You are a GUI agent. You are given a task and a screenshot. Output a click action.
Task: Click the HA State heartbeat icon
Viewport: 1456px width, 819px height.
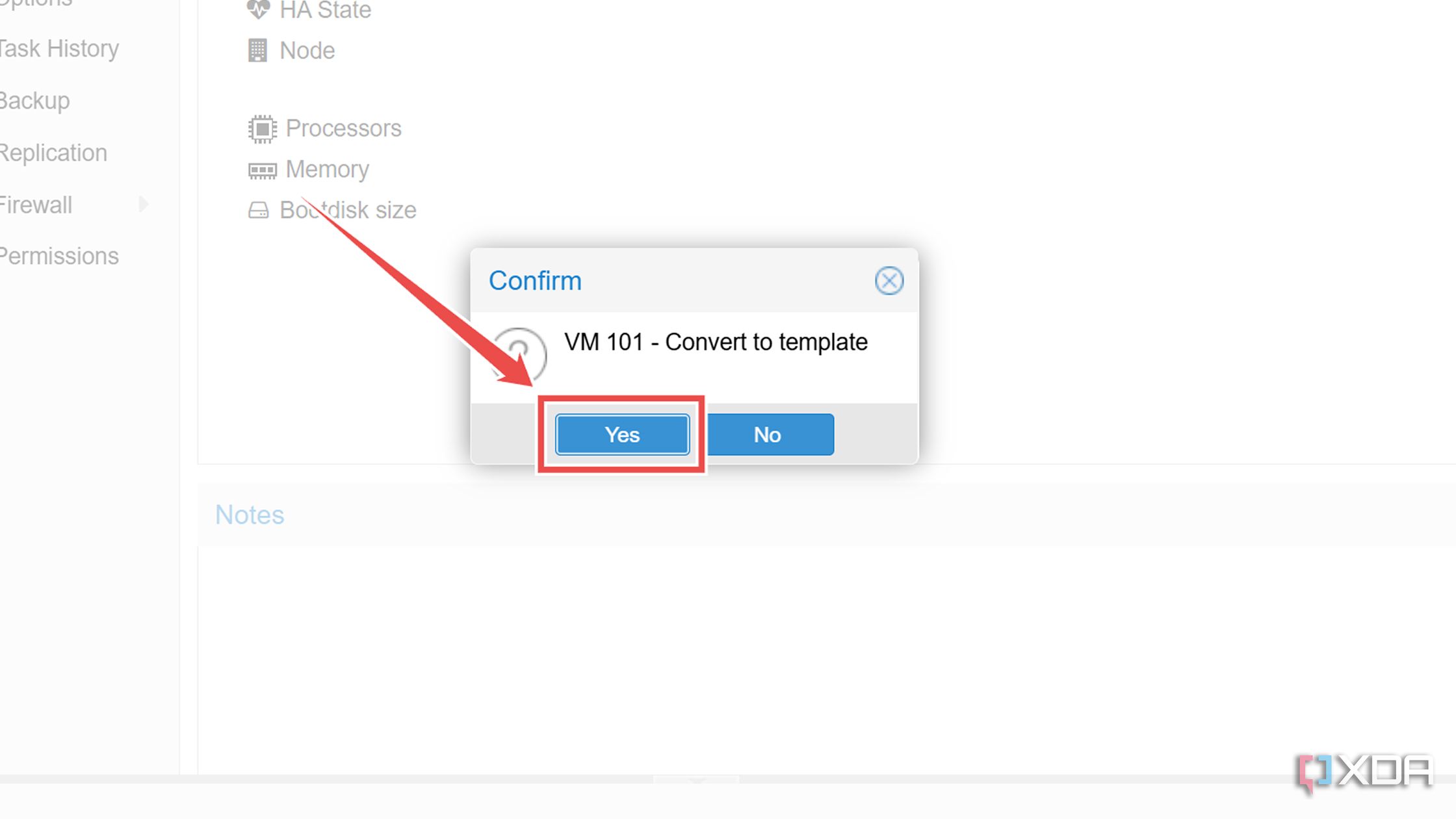coord(258,10)
